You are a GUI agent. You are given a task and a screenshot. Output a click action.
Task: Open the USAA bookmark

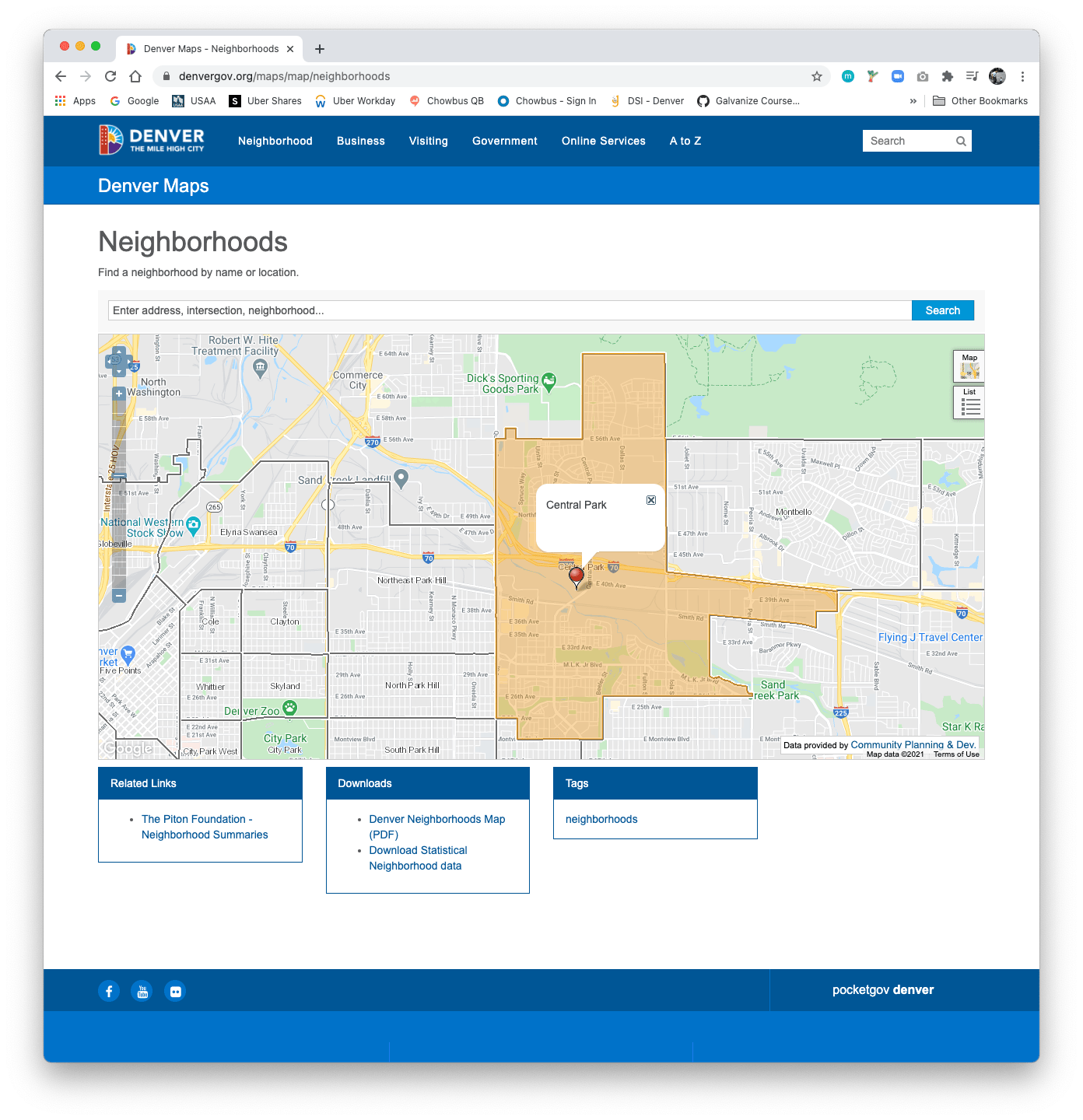pyautogui.click(x=194, y=101)
